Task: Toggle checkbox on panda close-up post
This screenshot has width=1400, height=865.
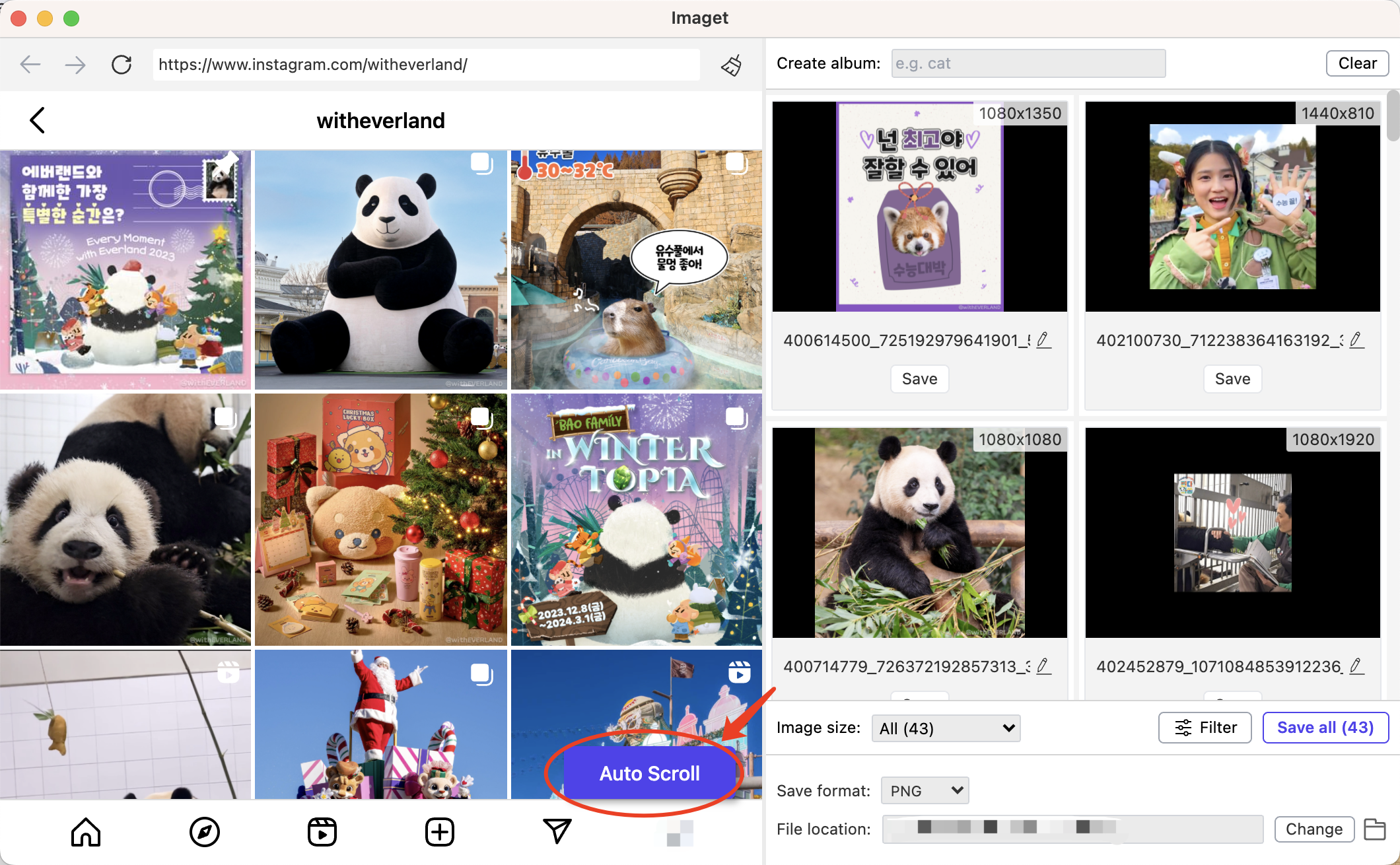Action: [x=229, y=414]
